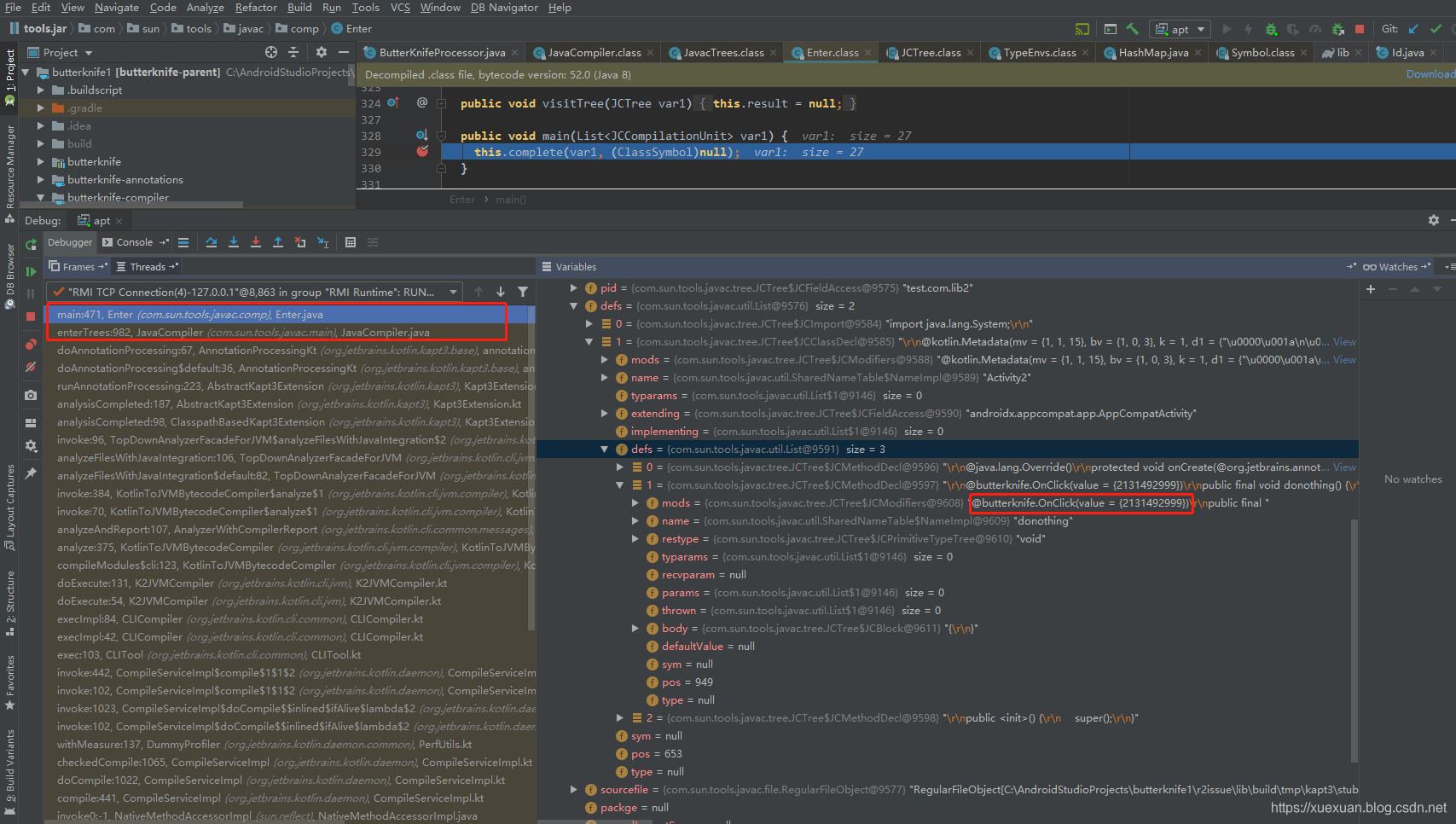Open Project panel settings gear

pyautogui.click(x=322, y=52)
